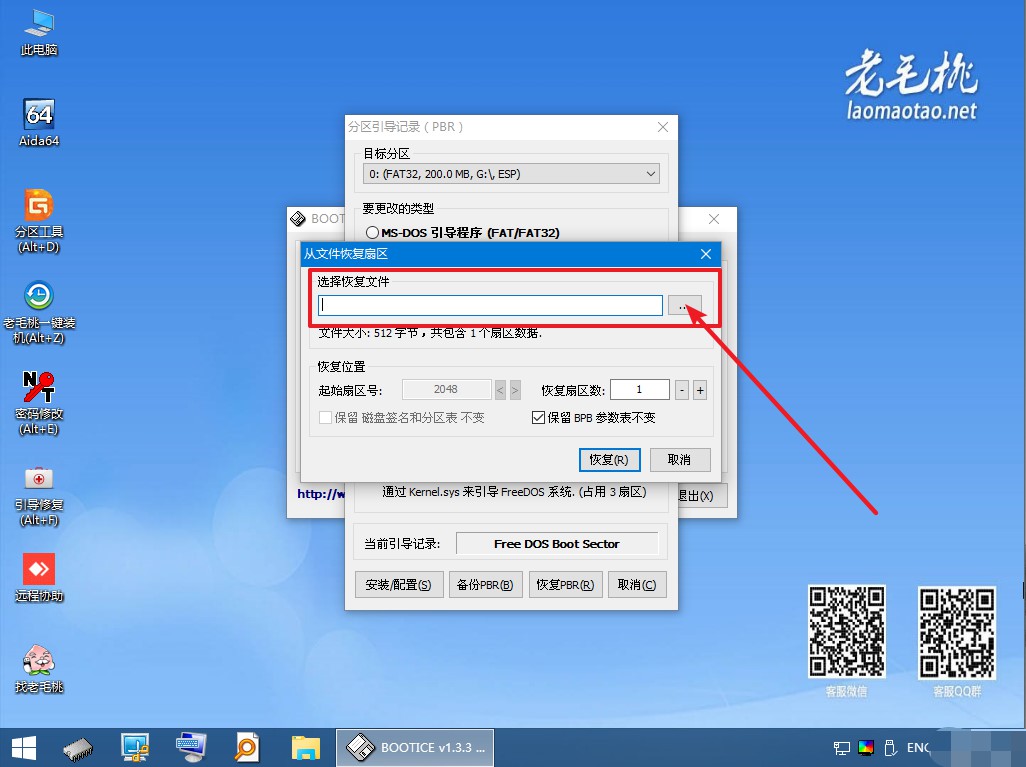Launch 老毛桃一键装机 desktop icon
Image resolution: width=1026 pixels, height=767 pixels.
click(x=39, y=312)
